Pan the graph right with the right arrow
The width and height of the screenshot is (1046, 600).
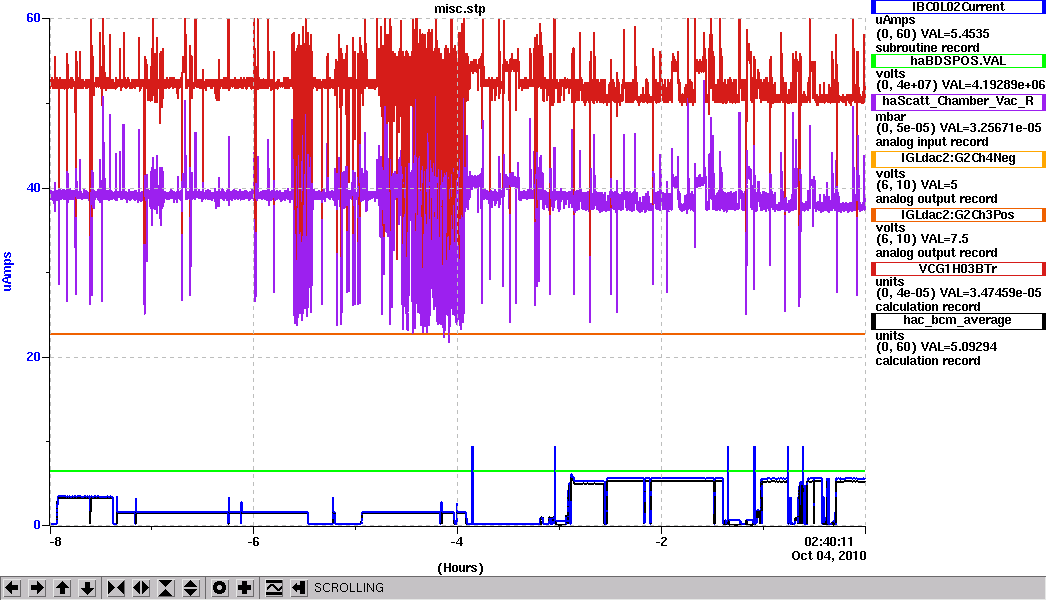pyautogui.click(x=37, y=588)
